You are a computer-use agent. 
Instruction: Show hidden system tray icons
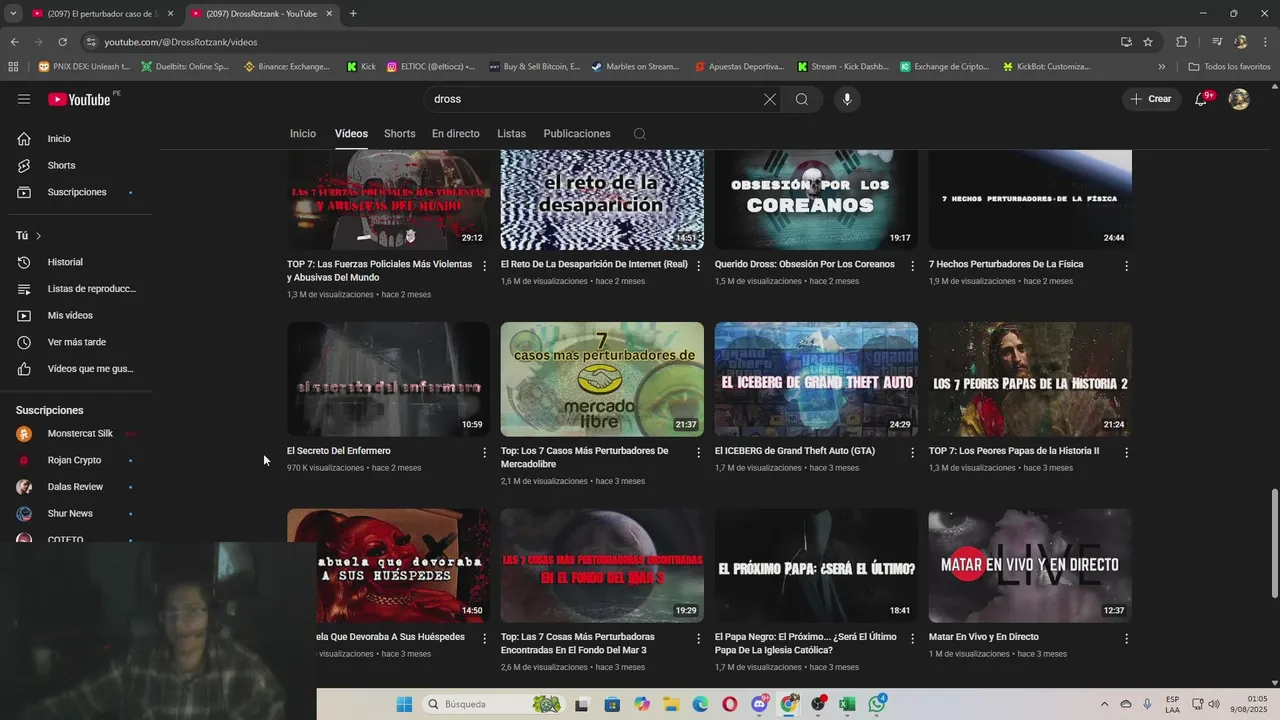coord(1104,704)
